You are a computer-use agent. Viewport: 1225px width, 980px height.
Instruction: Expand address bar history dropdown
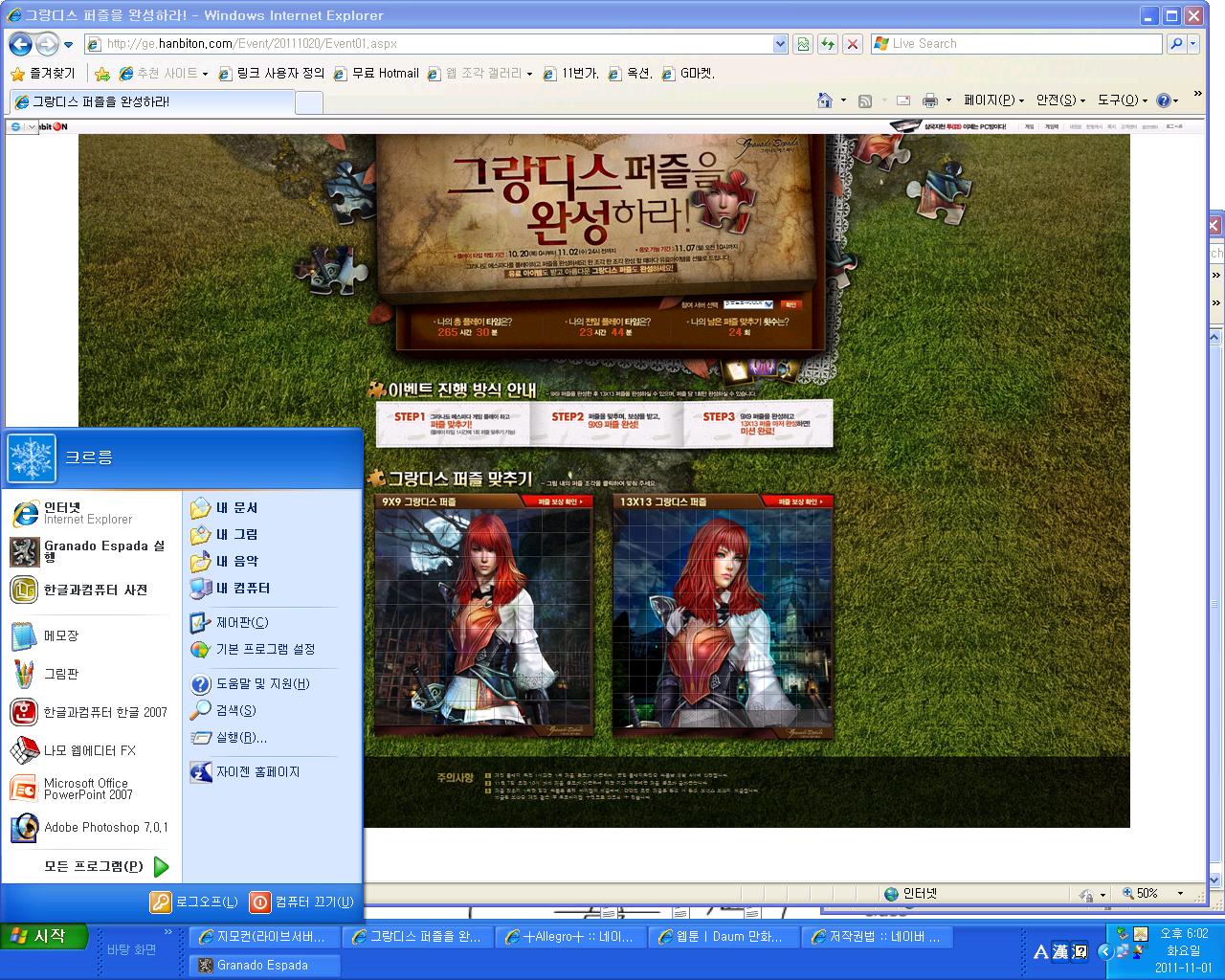pos(780,44)
